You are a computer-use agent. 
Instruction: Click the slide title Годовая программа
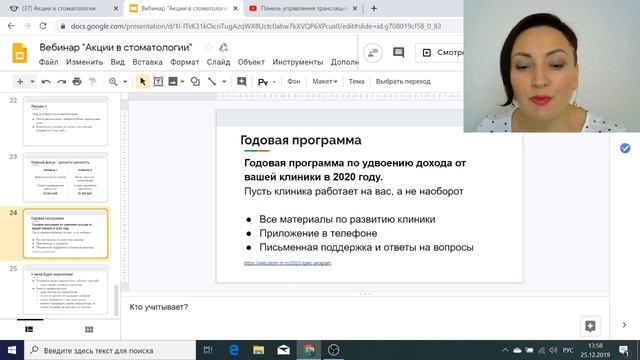pyautogui.click(x=301, y=140)
